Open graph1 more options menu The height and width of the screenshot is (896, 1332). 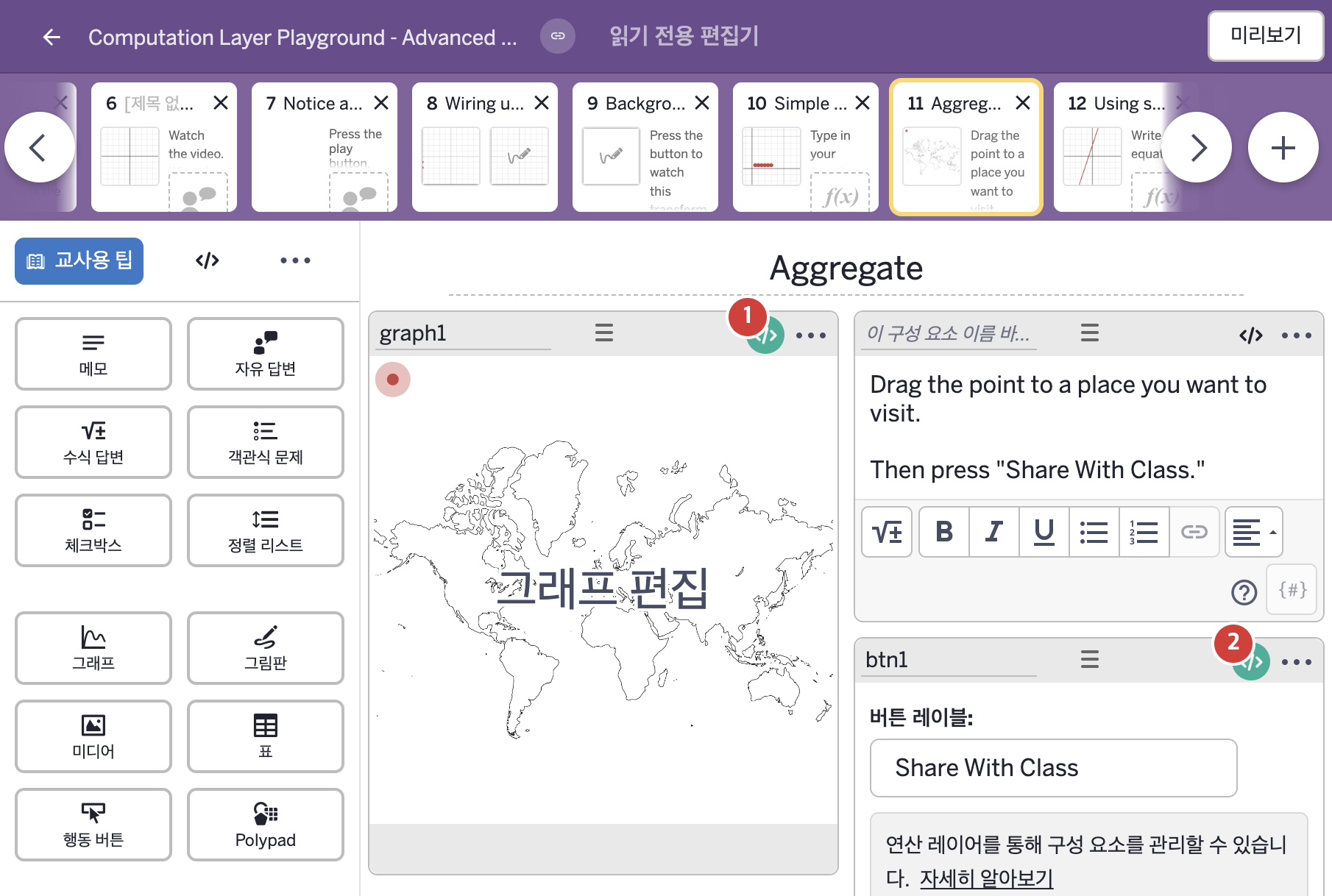click(811, 335)
